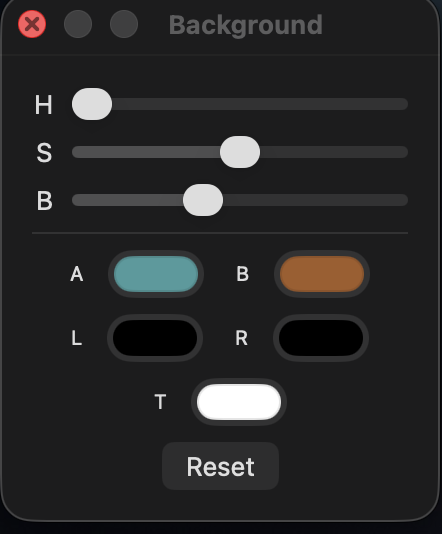Image resolution: width=442 pixels, height=534 pixels.
Task: Open the teal A color swatch
Action: pos(156,274)
